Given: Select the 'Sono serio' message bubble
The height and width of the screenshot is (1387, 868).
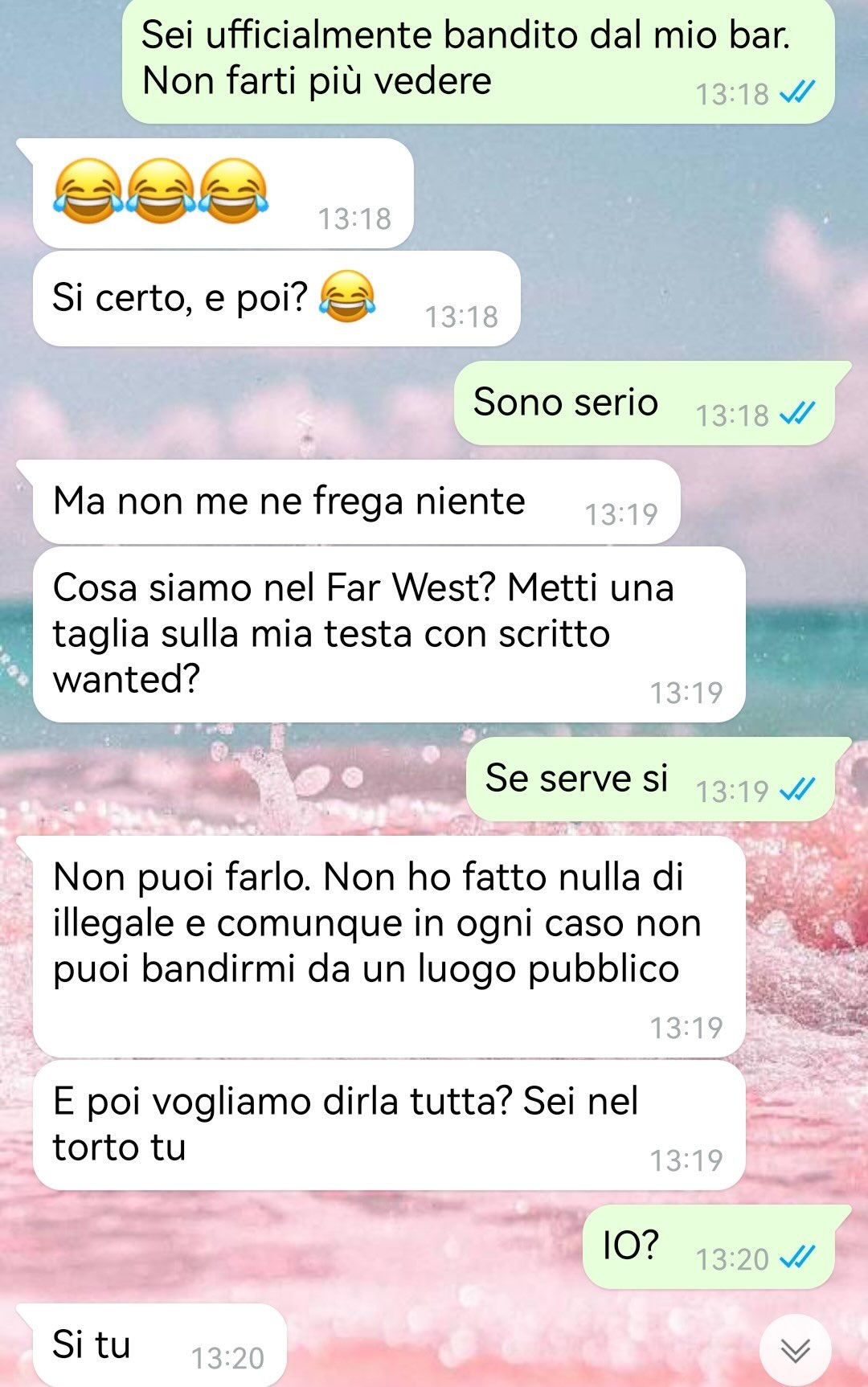Looking at the screenshot, I should pyautogui.click(x=645, y=403).
